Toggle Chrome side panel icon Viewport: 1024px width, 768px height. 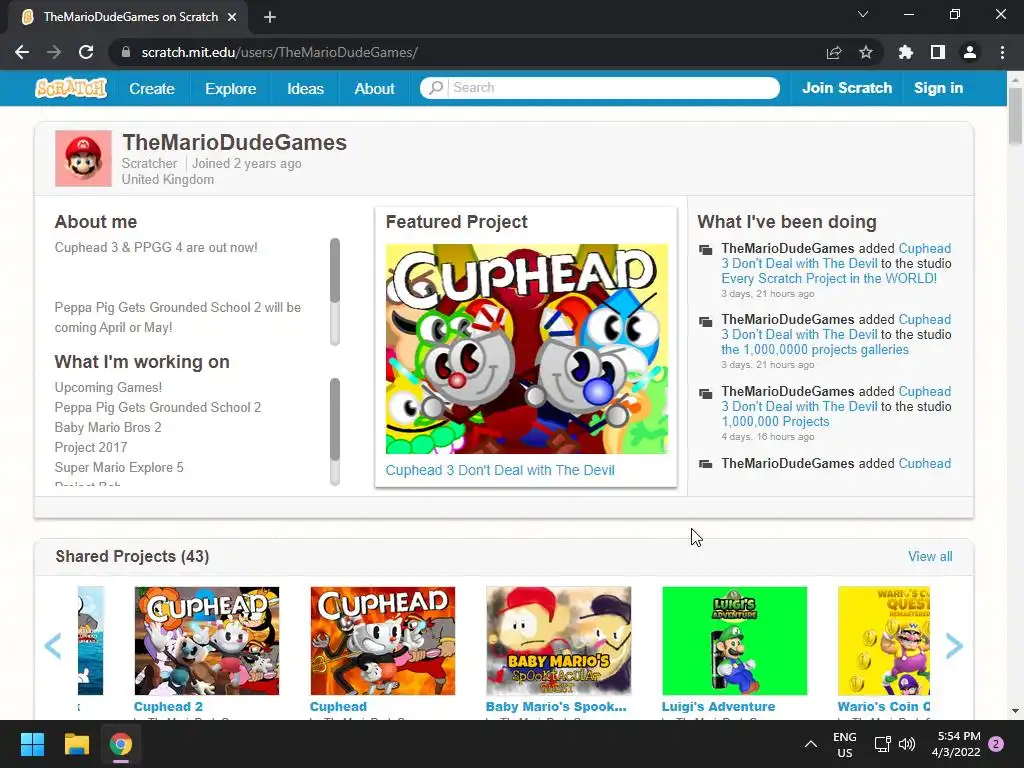938,52
